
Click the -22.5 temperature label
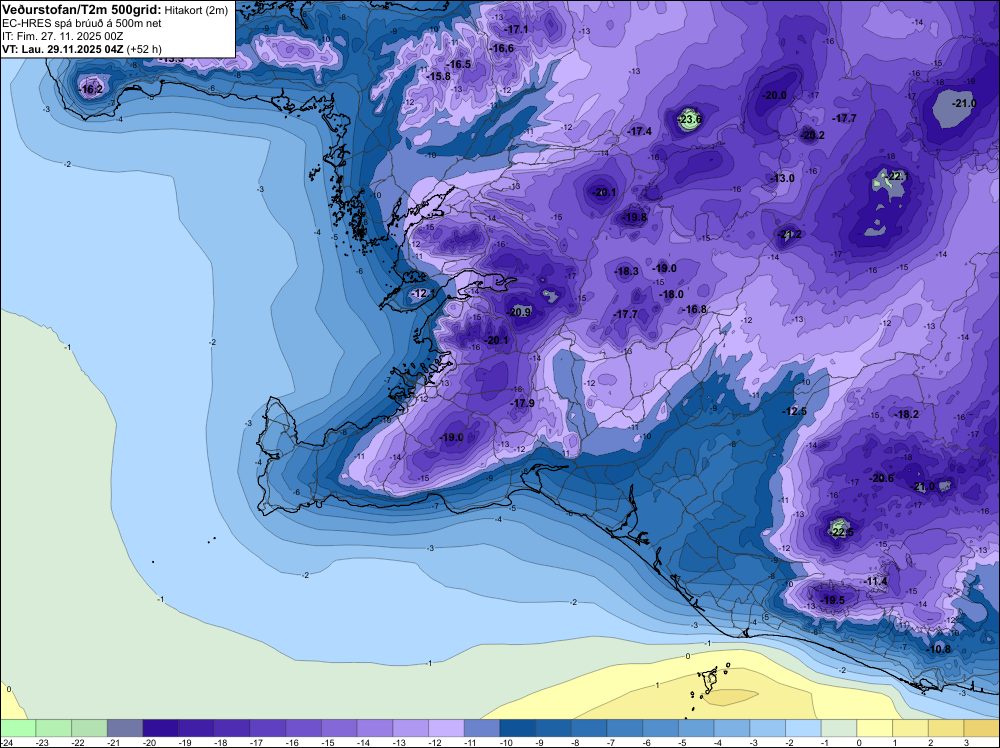pos(842,532)
